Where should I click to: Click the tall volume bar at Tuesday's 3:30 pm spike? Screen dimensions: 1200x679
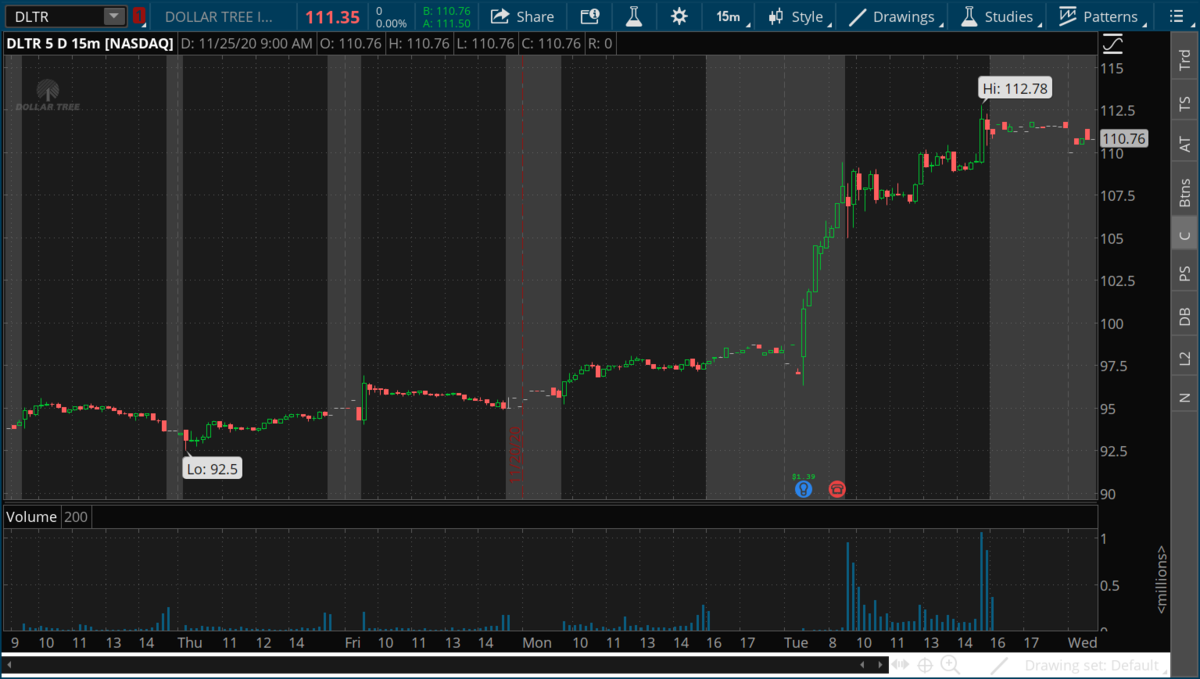pyautogui.click(x=981, y=581)
